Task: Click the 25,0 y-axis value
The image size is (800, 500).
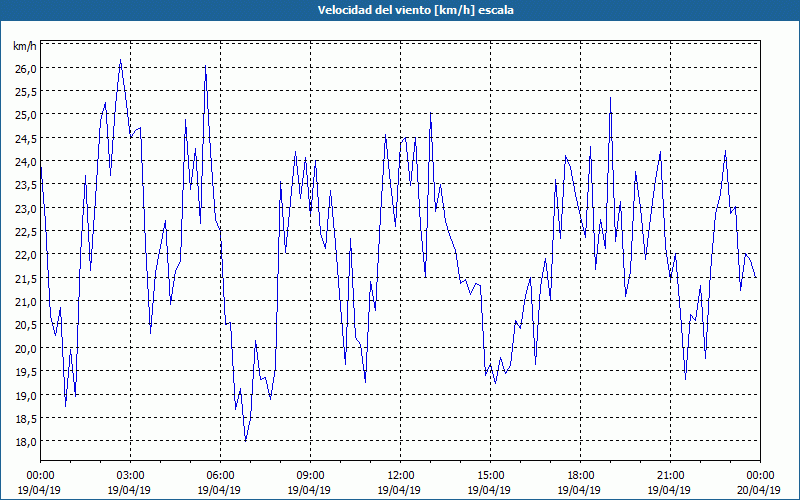Action: (26, 115)
